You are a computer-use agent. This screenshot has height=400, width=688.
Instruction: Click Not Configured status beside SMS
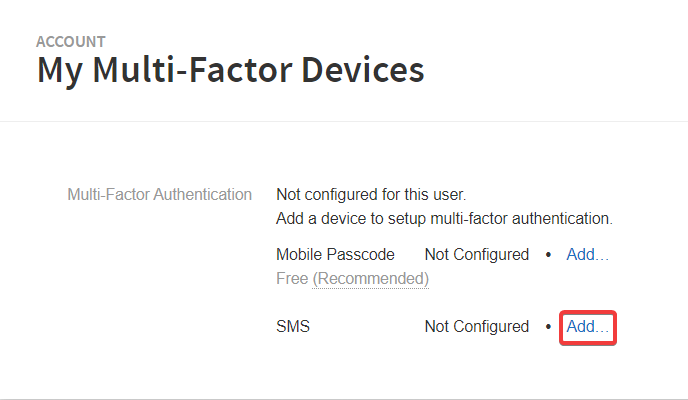coord(477,327)
